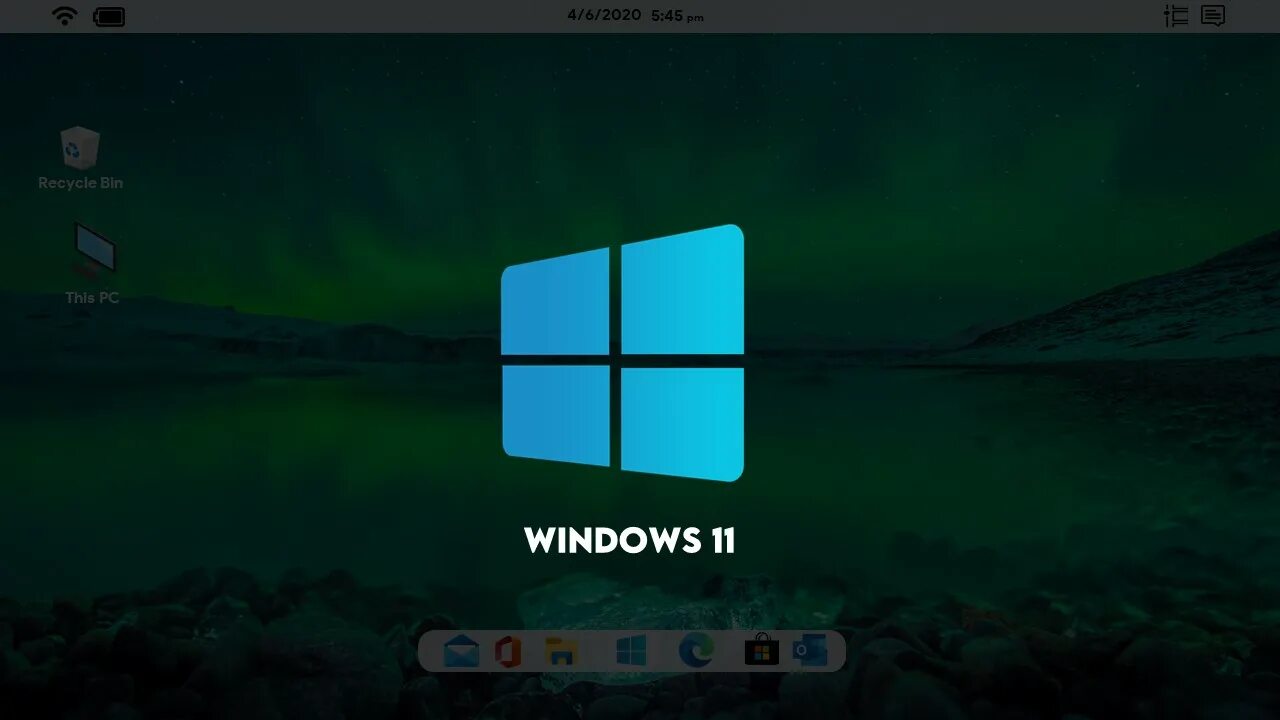Open Microsoft Store from the dock

click(x=761, y=650)
